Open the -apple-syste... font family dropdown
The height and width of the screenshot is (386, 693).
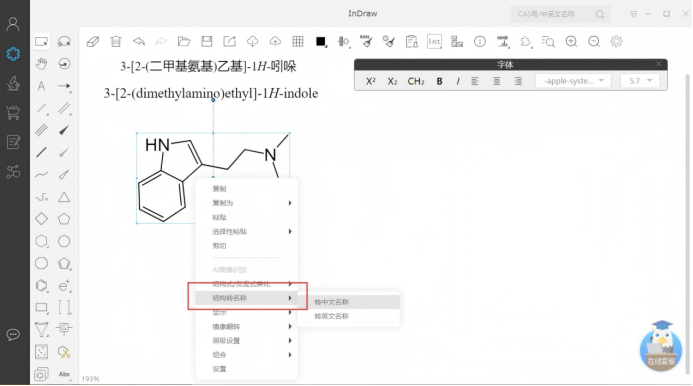coord(573,81)
